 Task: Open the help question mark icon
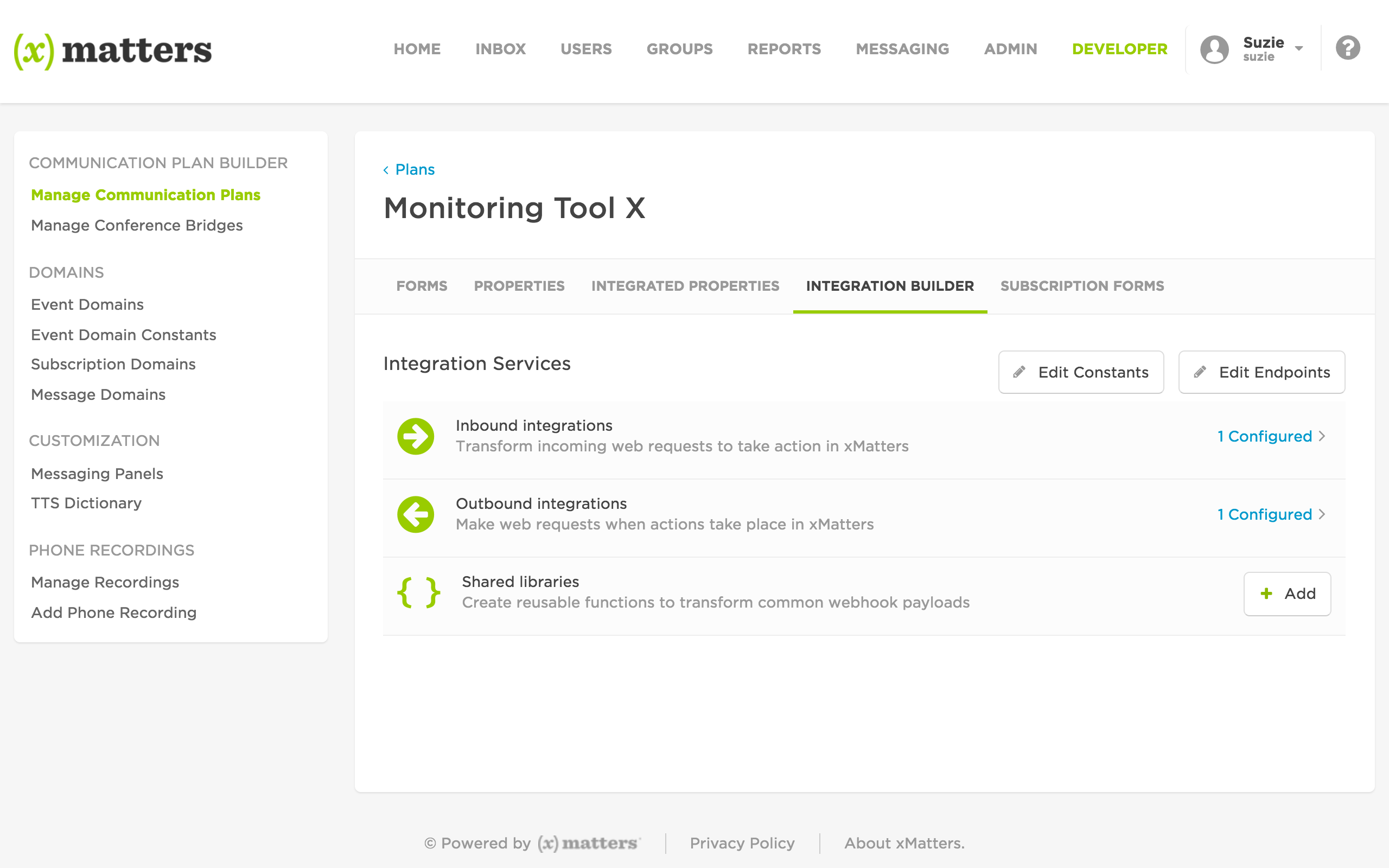coord(1347,48)
